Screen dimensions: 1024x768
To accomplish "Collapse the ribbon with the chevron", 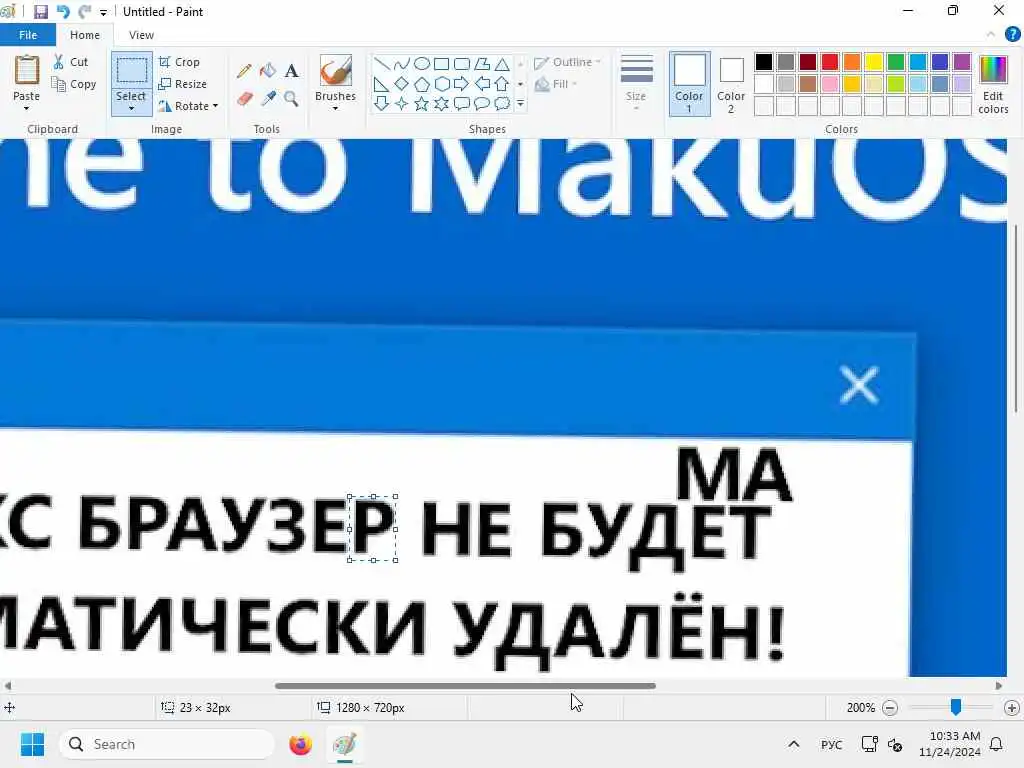I will tap(991, 35).
